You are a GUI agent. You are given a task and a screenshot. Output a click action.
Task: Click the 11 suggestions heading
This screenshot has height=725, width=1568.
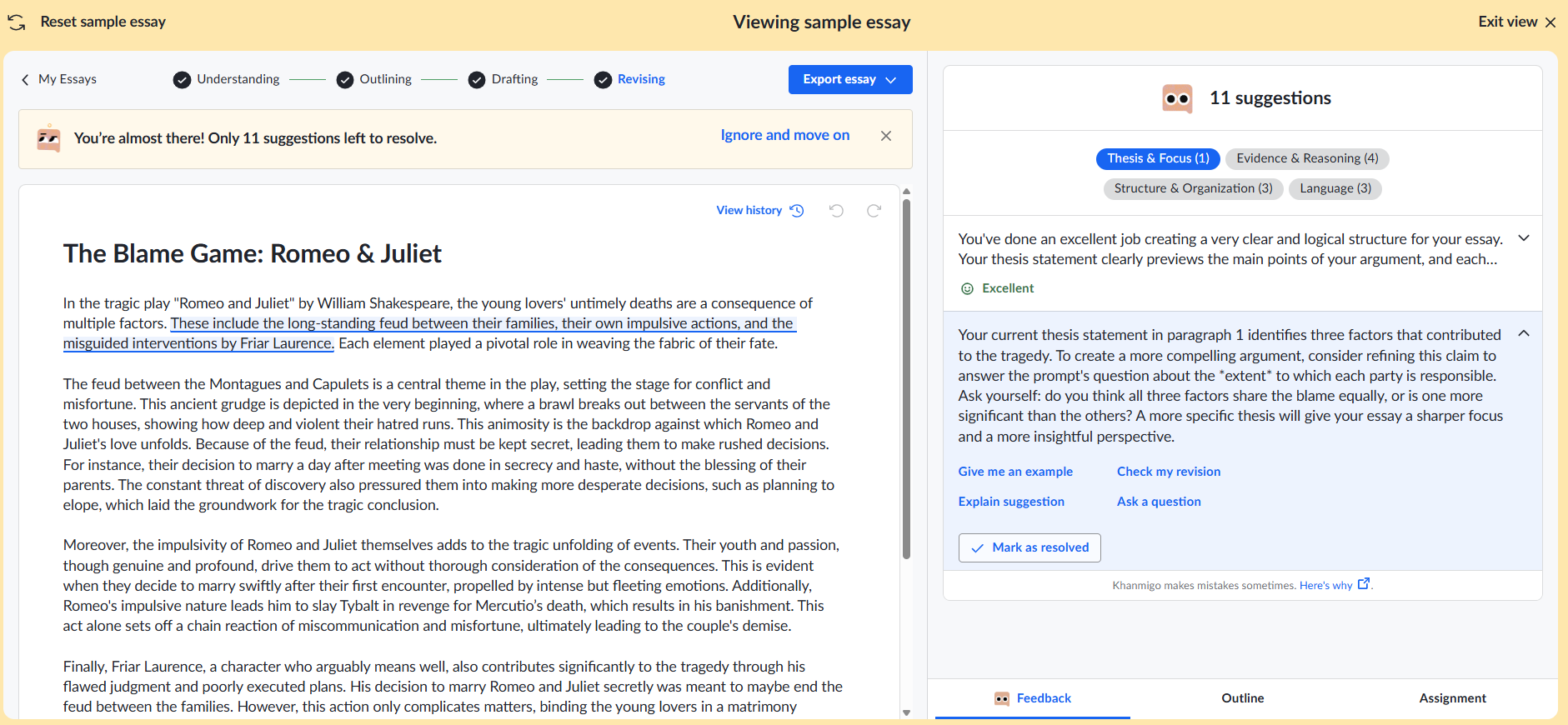1270,98
